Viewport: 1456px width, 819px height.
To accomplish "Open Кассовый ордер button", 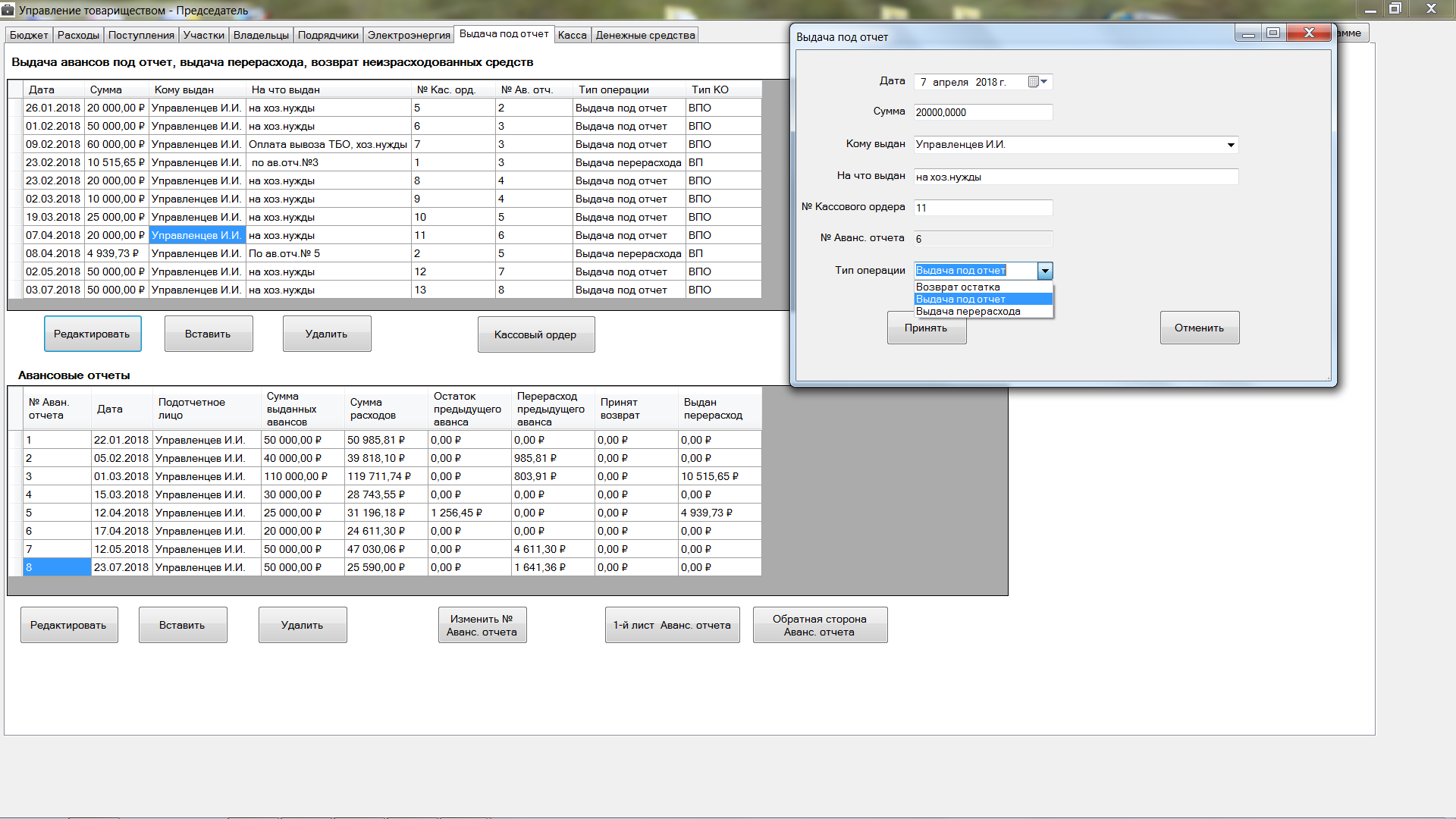I will pyautogui.click(x=535, y=334).
